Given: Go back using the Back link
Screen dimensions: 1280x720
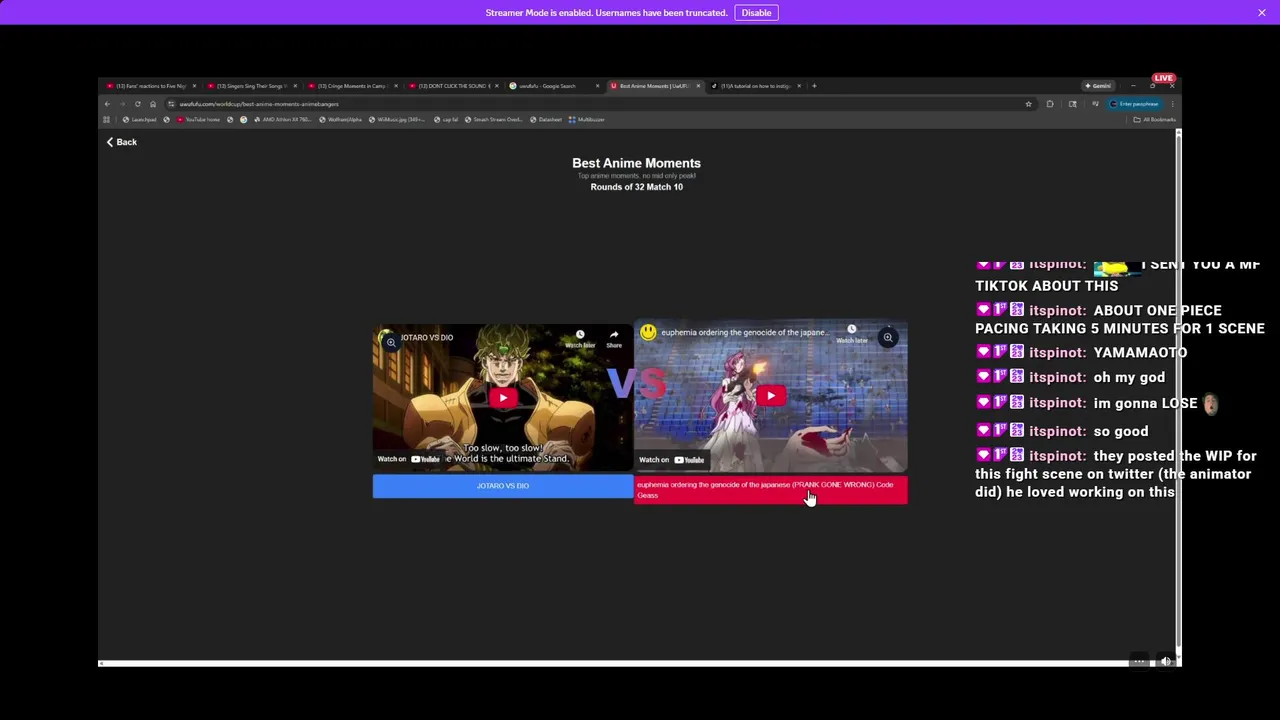Looking at the screenshot, I should pos(122,142).
